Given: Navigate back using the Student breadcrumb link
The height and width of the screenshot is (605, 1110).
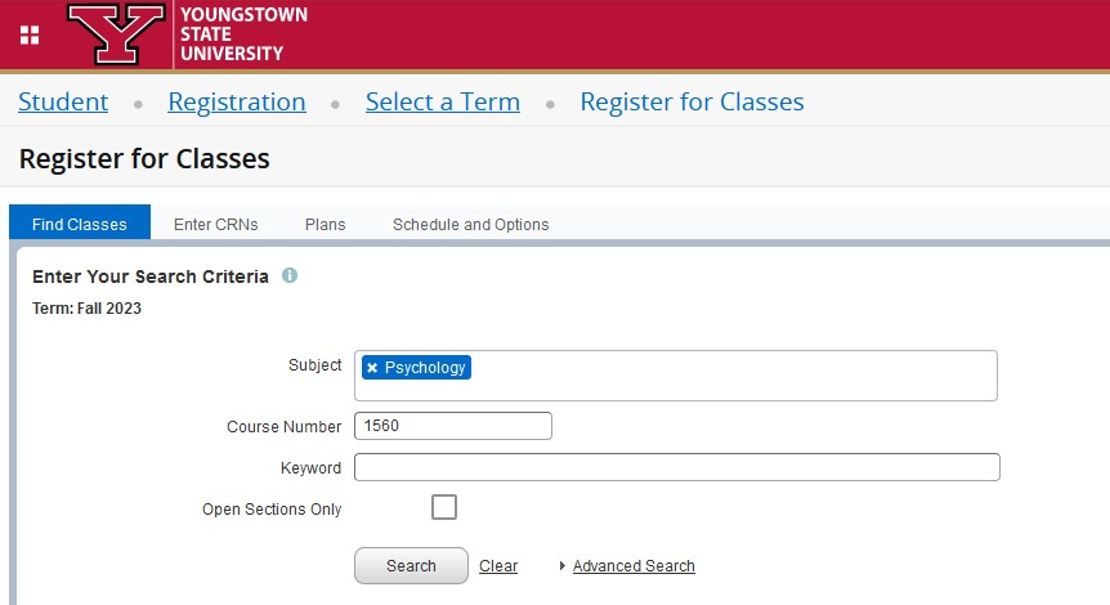Looking at the screenshot, I should 62,101.
